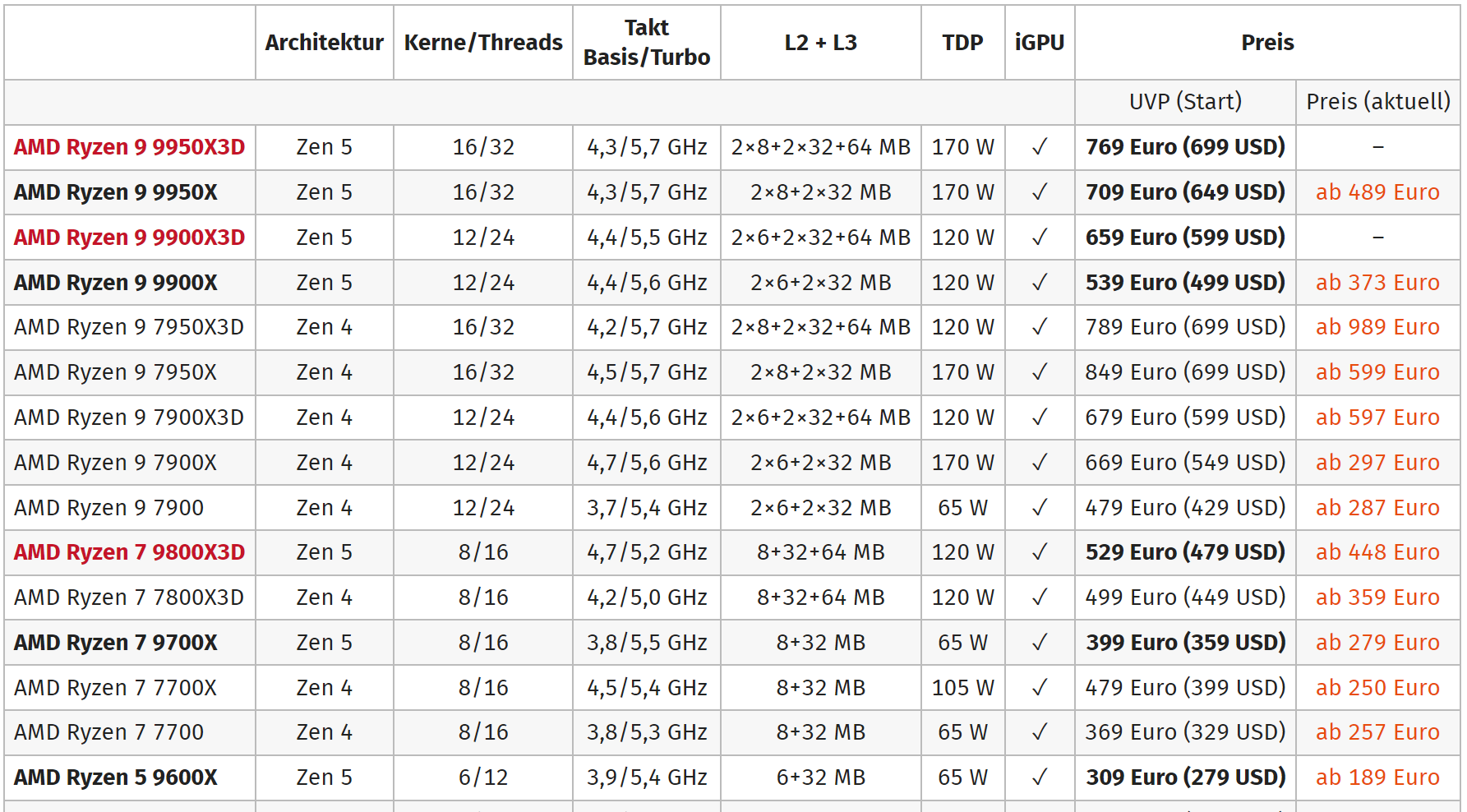The height and width of the screenshot is (812, 1467).
Task: Open the 'ab 189 Euro' price link
Action: point(1377,777)
